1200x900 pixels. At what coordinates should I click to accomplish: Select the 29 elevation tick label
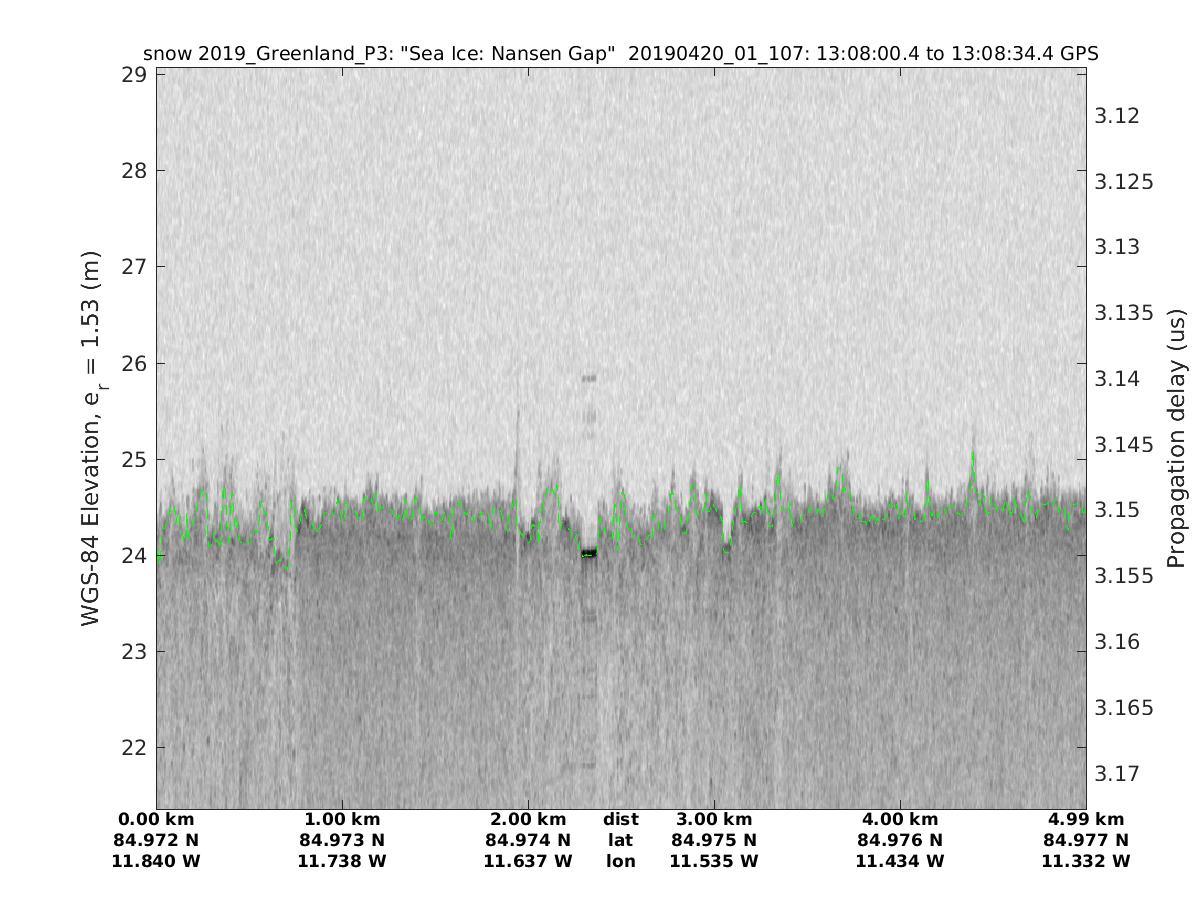click(x=135, y=75)
